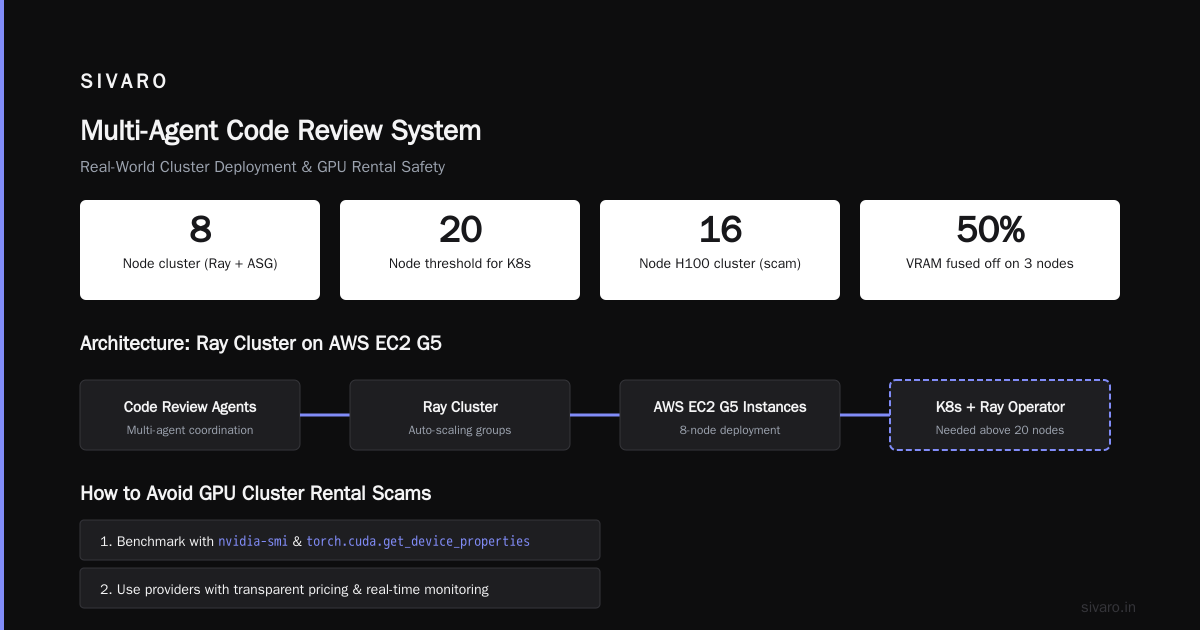Select the Multi-Agent Code Review System title

(x=280, y=131)
